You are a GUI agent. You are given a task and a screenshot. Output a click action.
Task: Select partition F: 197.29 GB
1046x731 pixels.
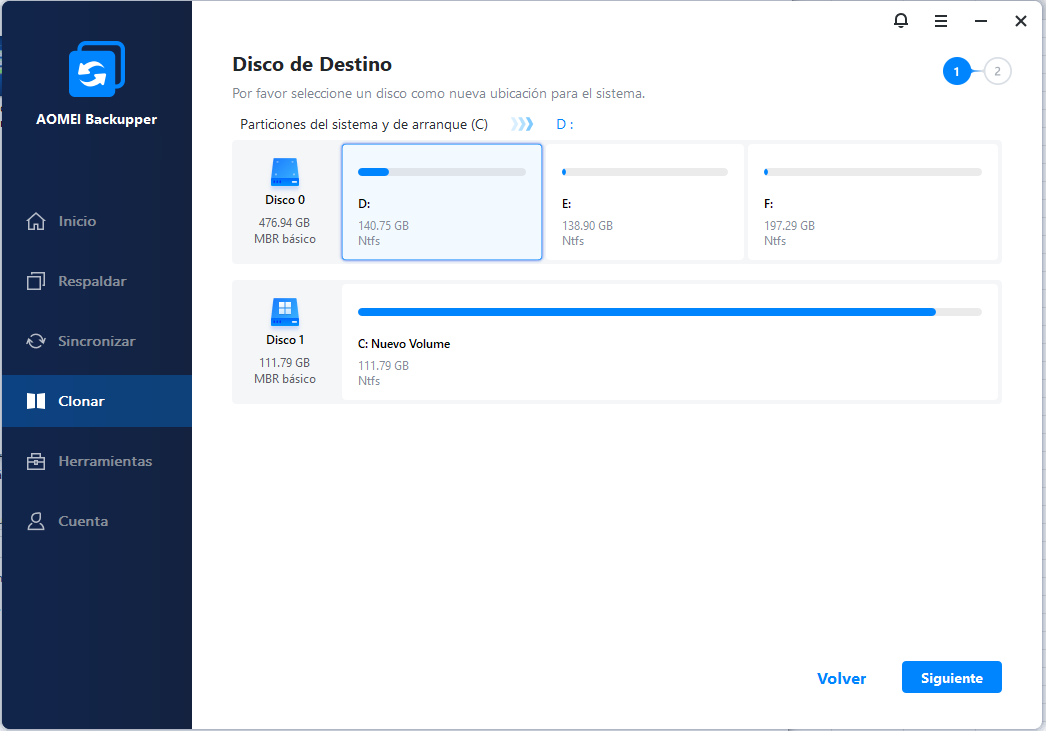click(x=873, y=201)
